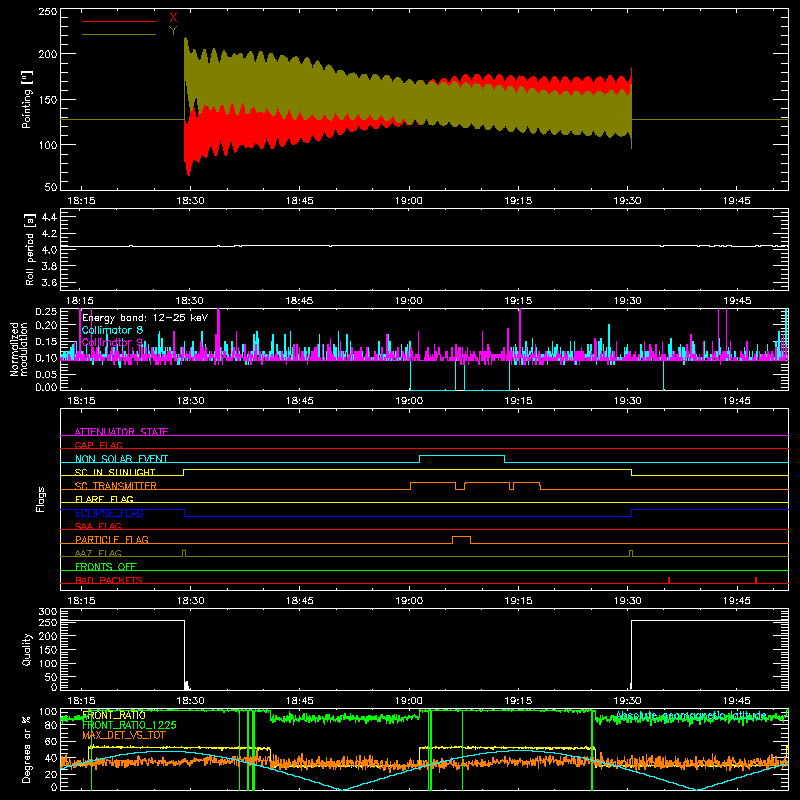Click the '300' tick on the Quality axis
This screenshot has width=800, height=800.
click(48, 612)
